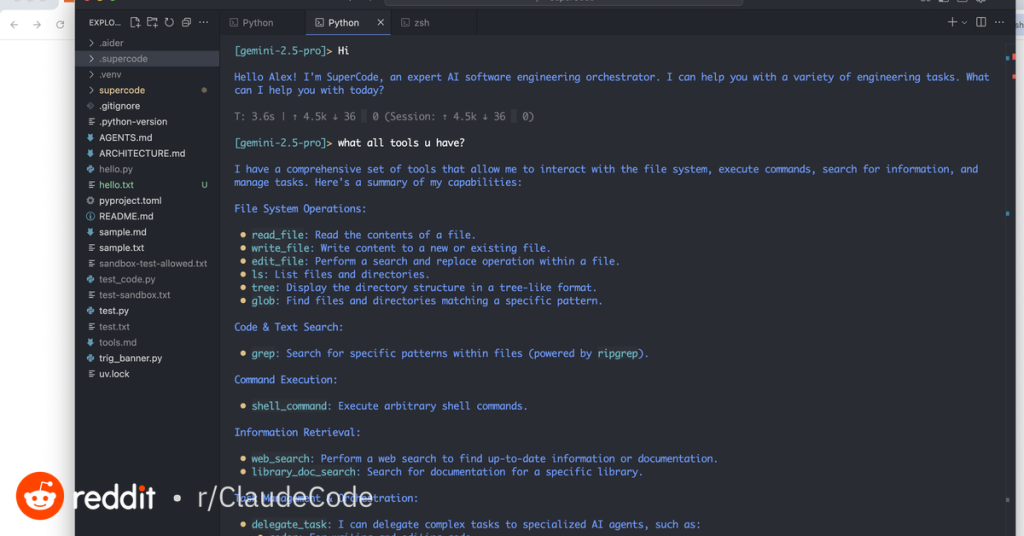The height and width of the screenshot is (536, 1024).
Task: Open Explorer more actions ellipsis
Action: (204, 22)
